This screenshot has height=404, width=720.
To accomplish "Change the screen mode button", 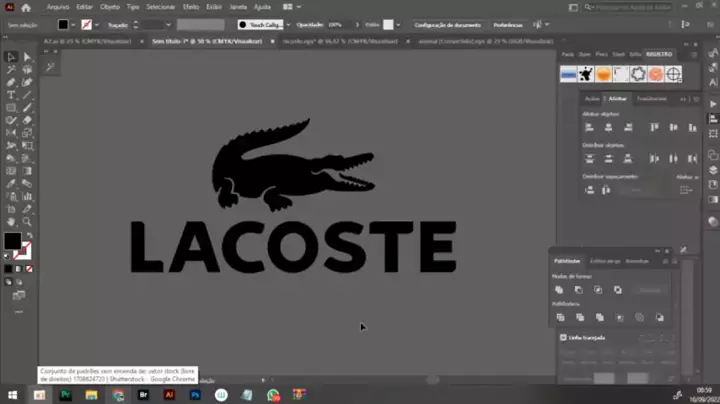I will (19, 295).
